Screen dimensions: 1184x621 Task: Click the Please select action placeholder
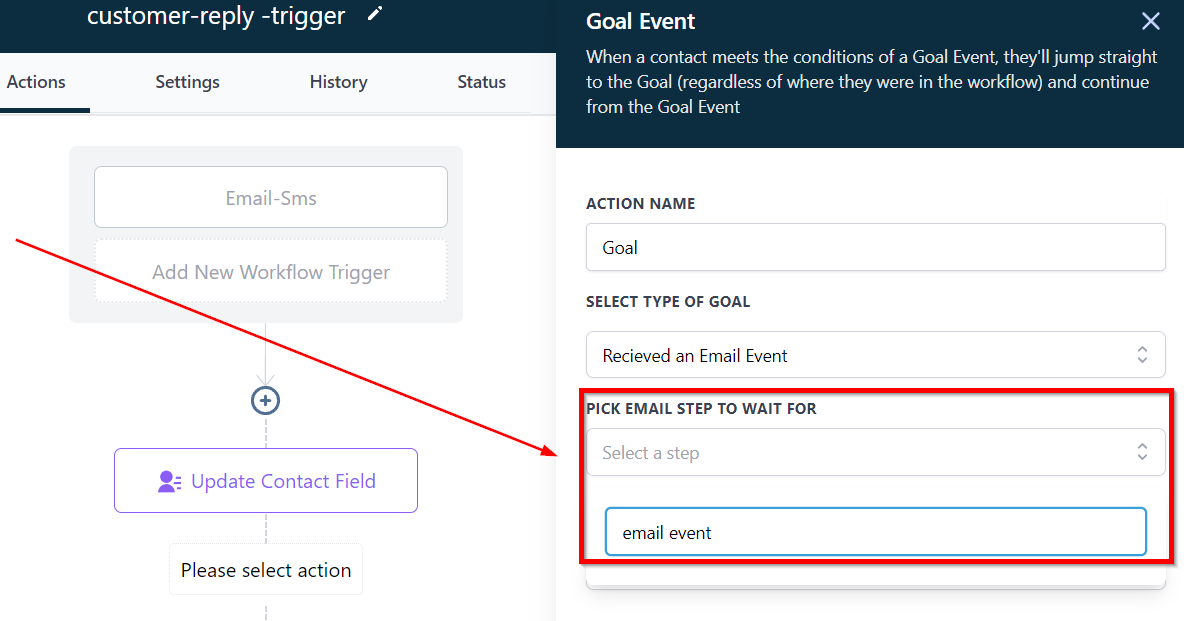[x=266, y=570]
